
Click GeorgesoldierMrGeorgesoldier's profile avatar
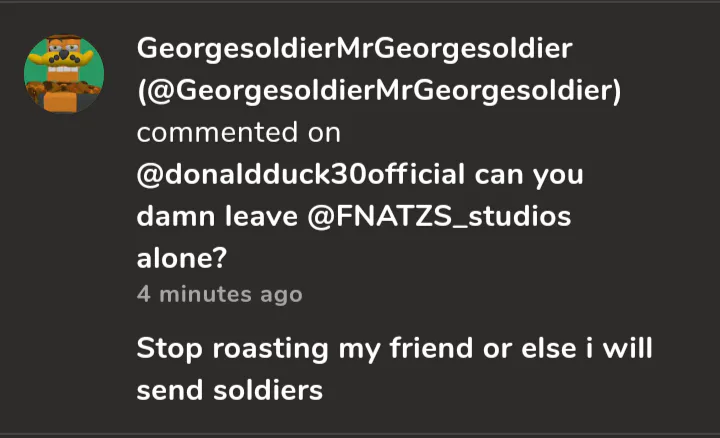[64, 76]
